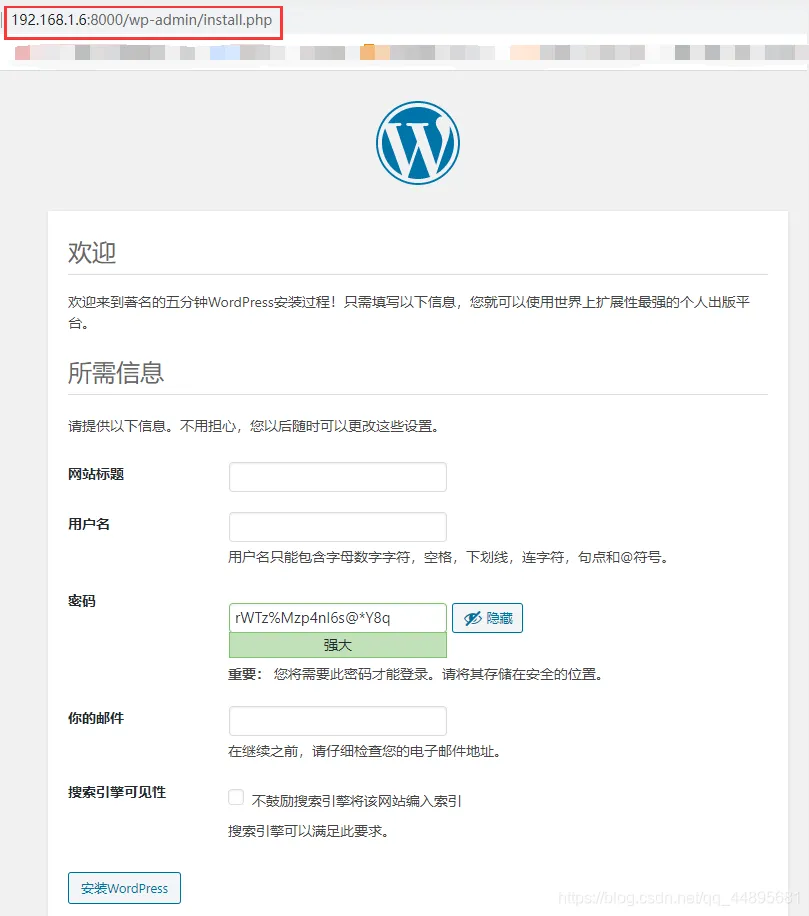
Task: Toggle password visibility with 隐藏 button
Action: [487, 617]
